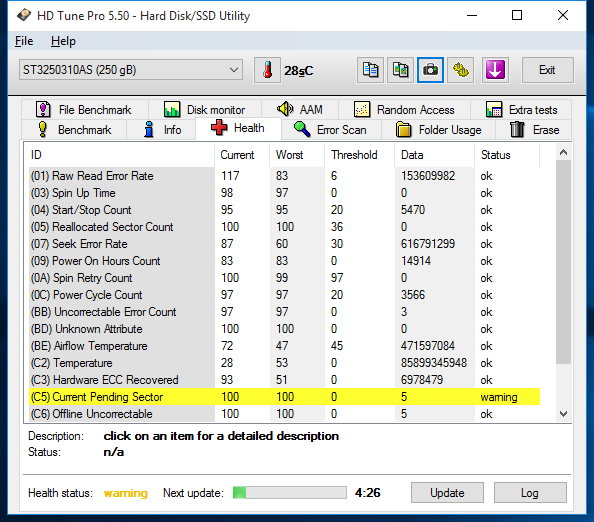This screenshot has width=594, height=522.
Task: Select the AAM speaker tab
Action: pos(300,110)
